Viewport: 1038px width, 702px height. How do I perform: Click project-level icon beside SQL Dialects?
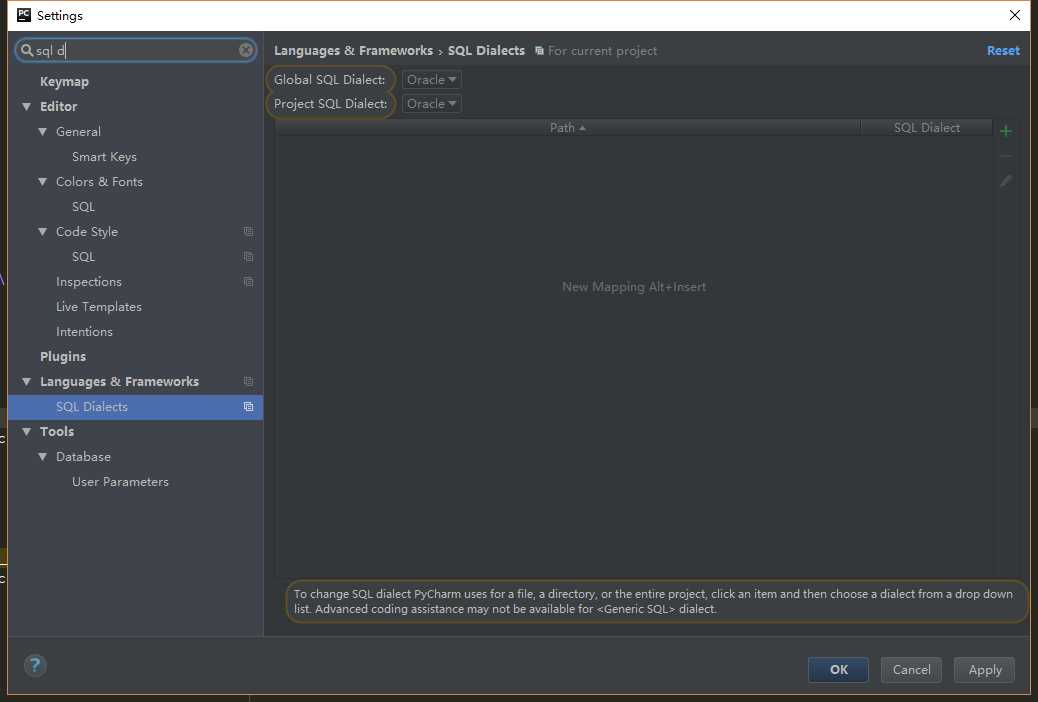coord(248,407)
